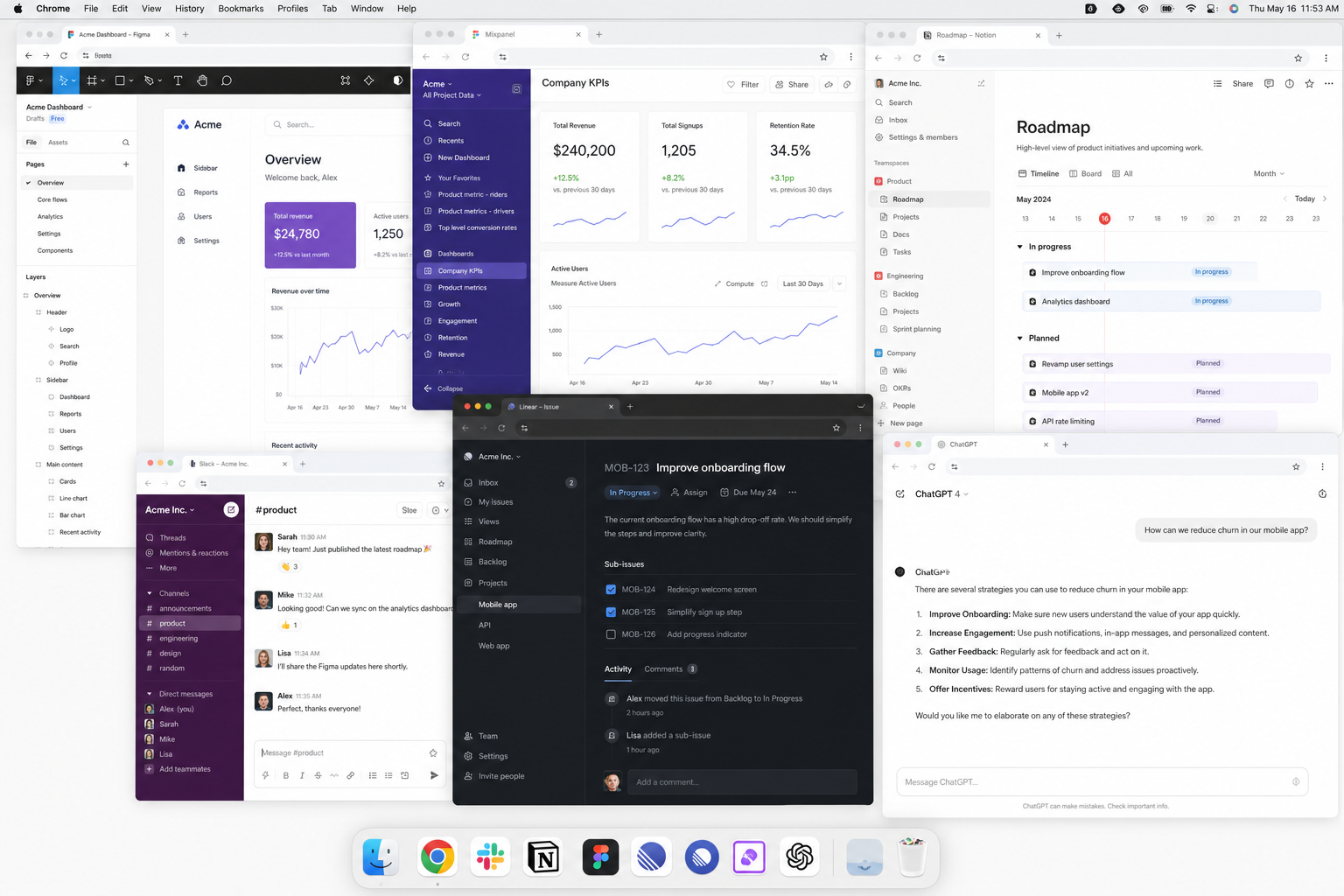The width and height of the screenshot is (1344, 896).
Task: Apply bold formatting in Slack composer
Action: pos(285,775)
